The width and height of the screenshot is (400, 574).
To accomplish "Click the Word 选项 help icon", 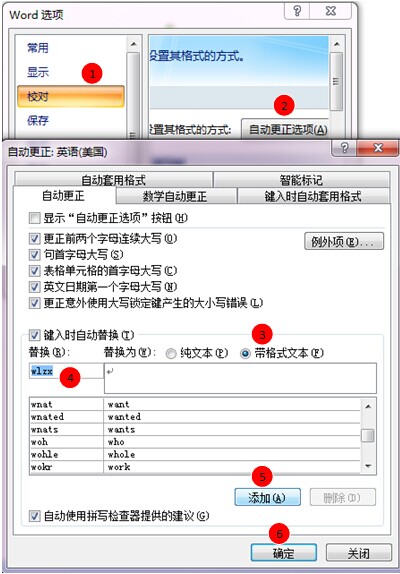I will coord(297,11).
